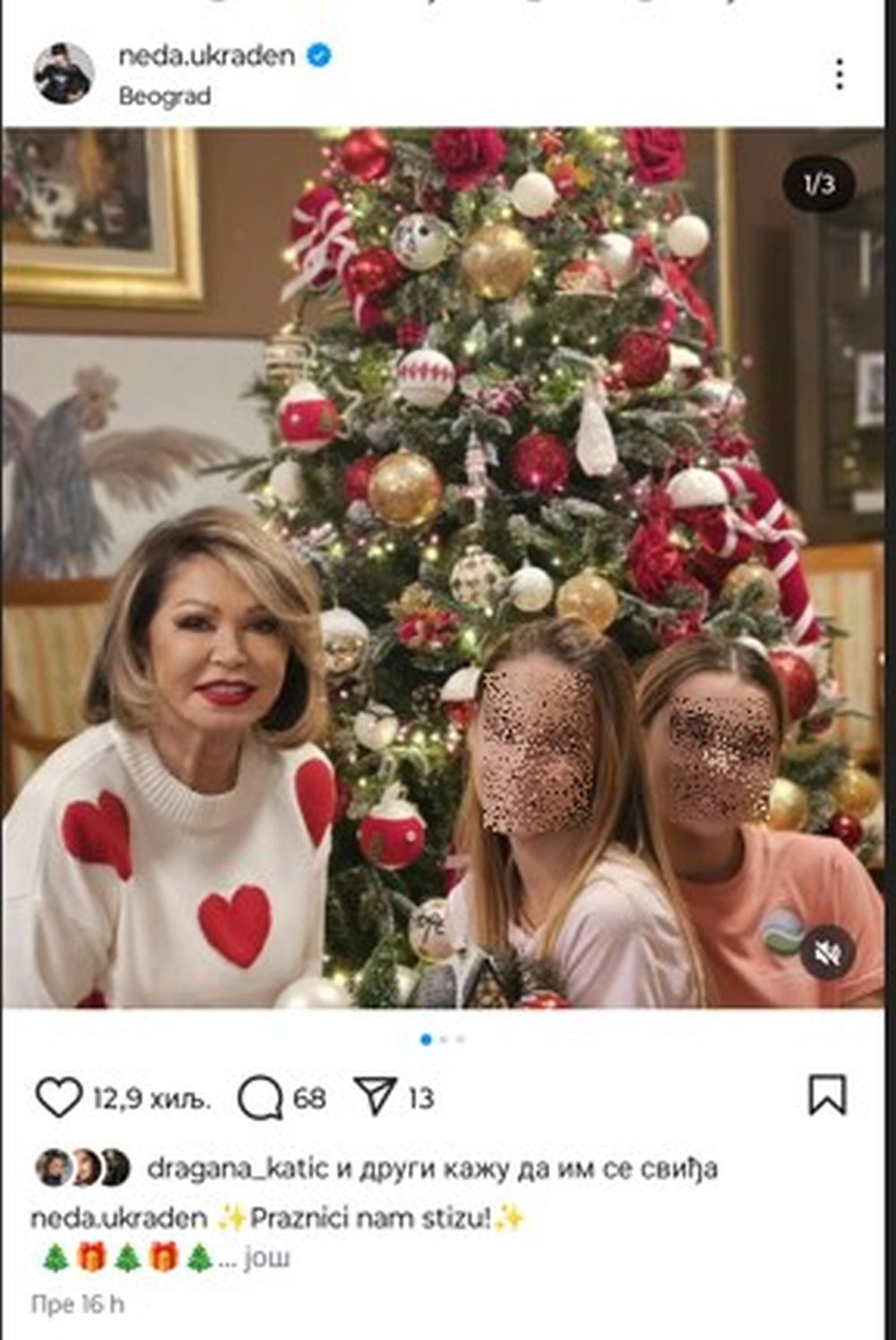896x1340 pixels.
Task: Select the second carousel dot indicator
Action: click(444, 1040)
